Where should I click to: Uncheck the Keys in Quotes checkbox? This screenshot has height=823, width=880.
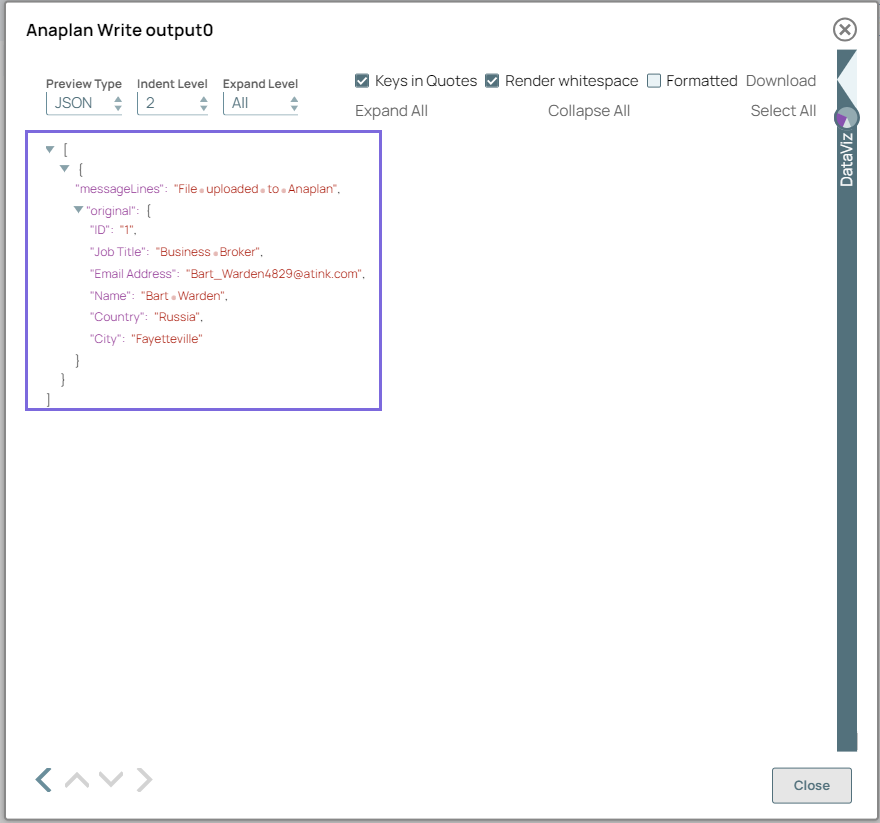[362, 81]
